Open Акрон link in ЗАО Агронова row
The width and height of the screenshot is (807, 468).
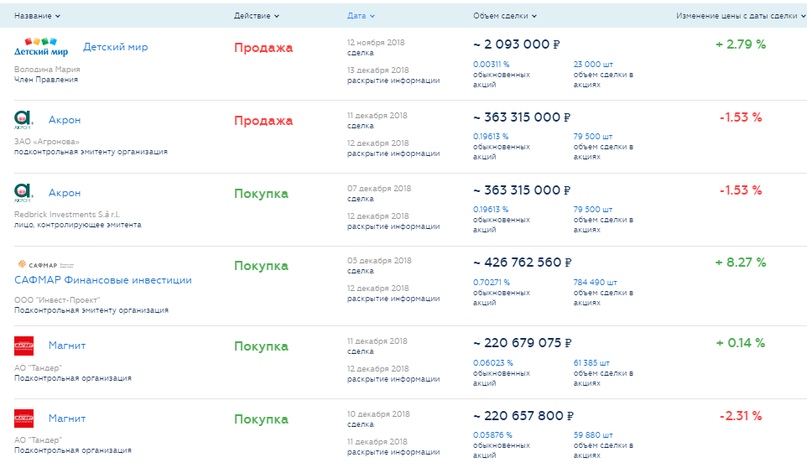[x=65, y=120]
